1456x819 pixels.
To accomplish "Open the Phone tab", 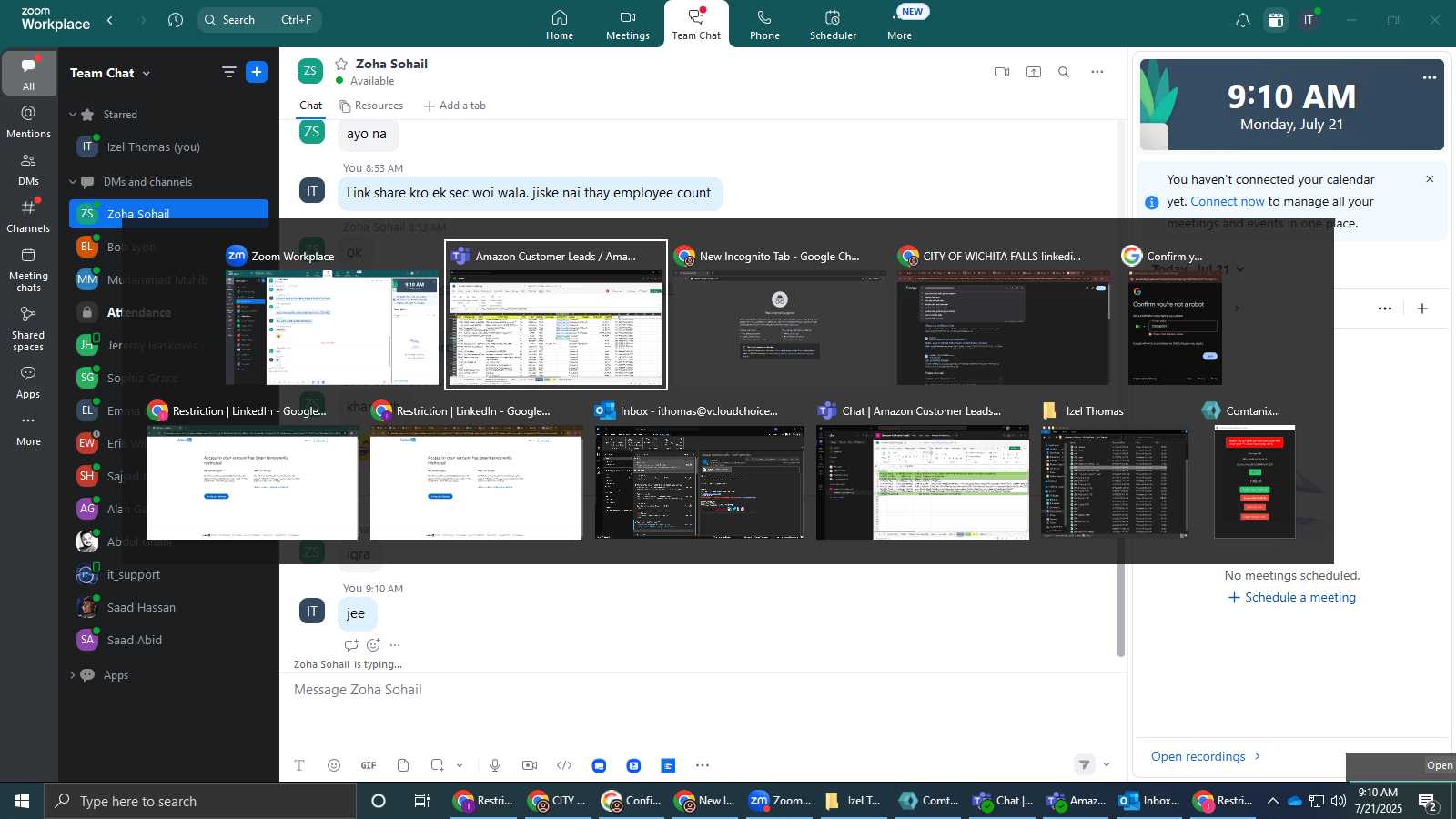I will pos(764,25).
